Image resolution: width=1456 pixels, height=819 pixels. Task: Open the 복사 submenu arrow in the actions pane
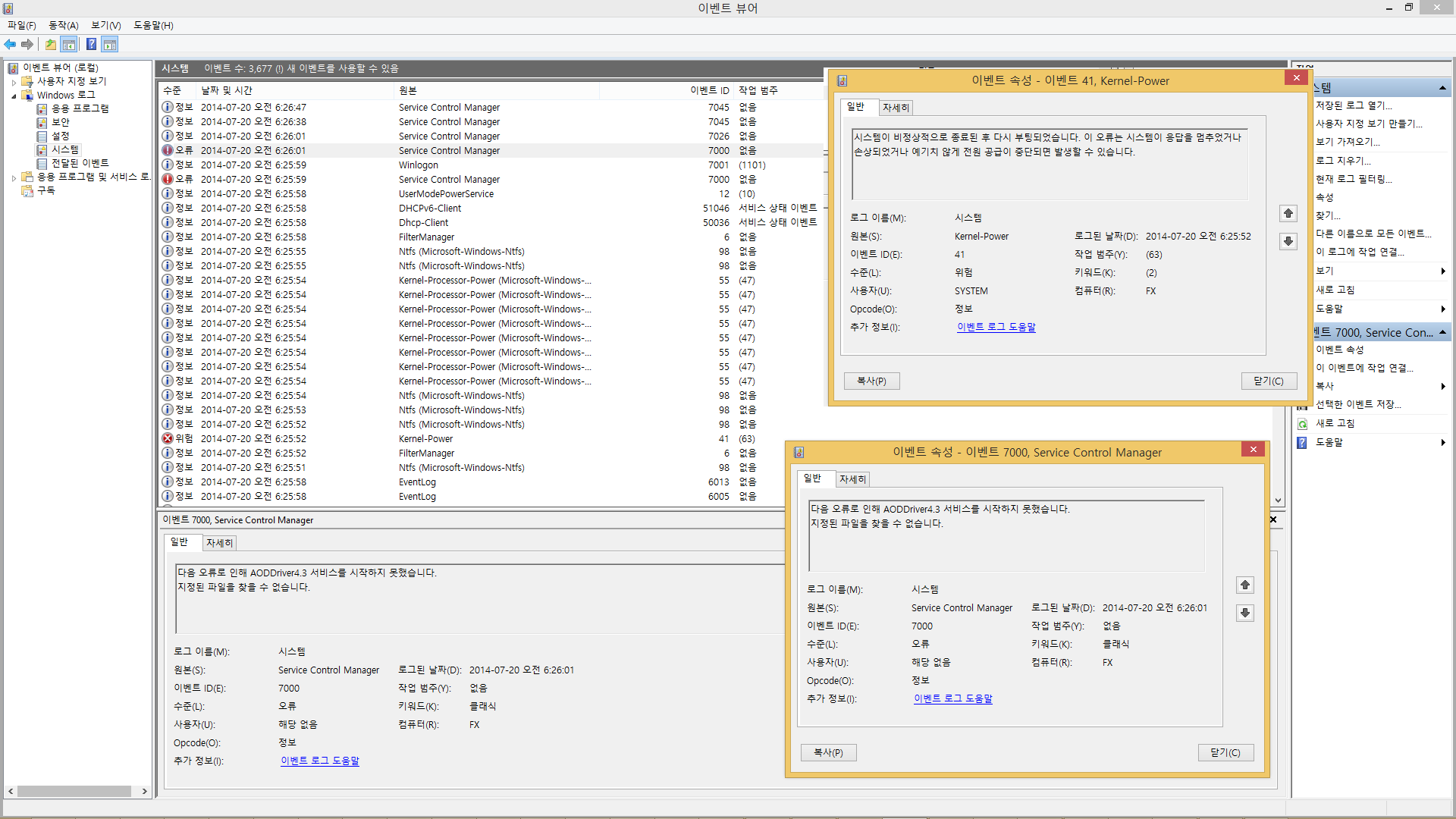pos(1442,387)
